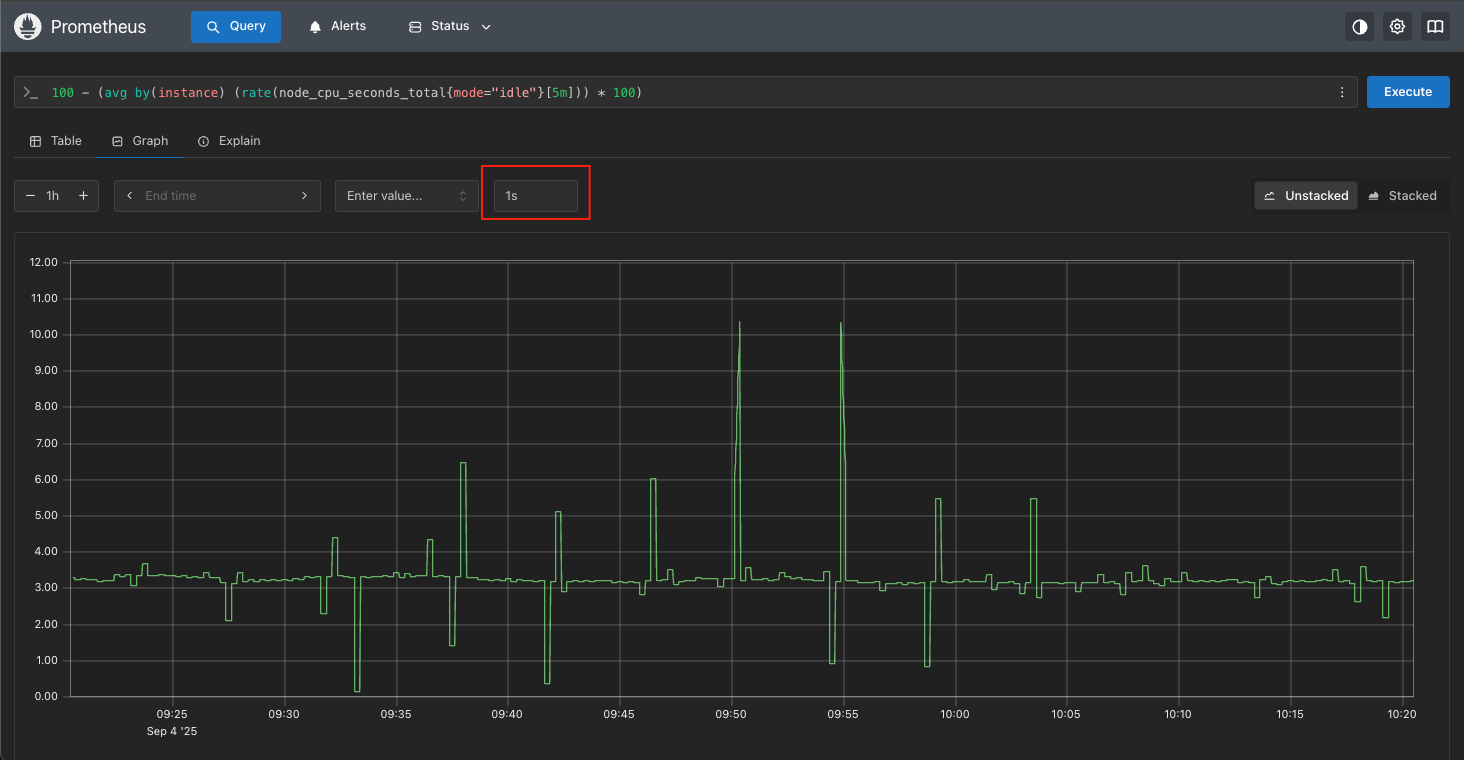1464x760 pixels.
Task: Click the Prometheus logo icon
Action: pos(27,27)
